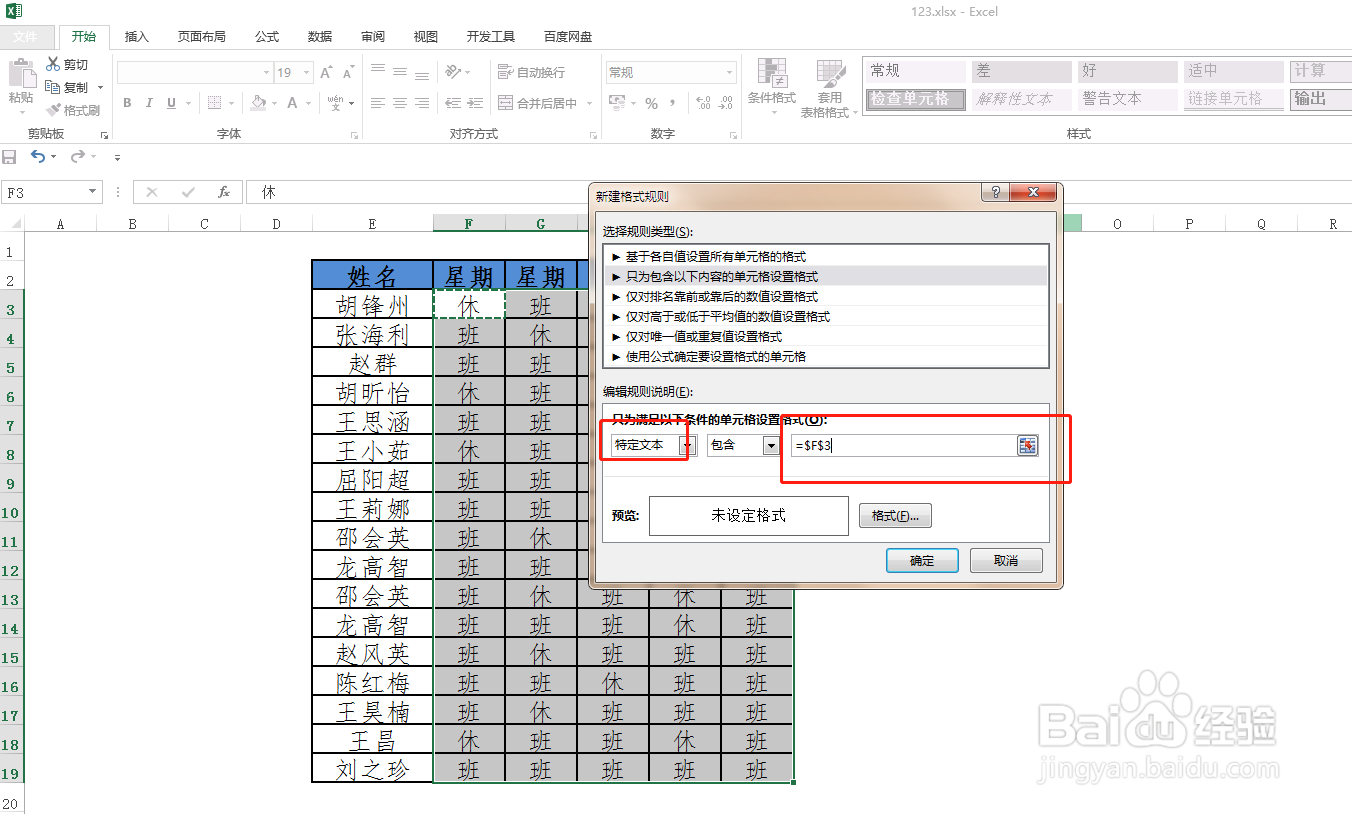Select rule type 基于各自值设置所有单元格的格式

tap(826, 257)
